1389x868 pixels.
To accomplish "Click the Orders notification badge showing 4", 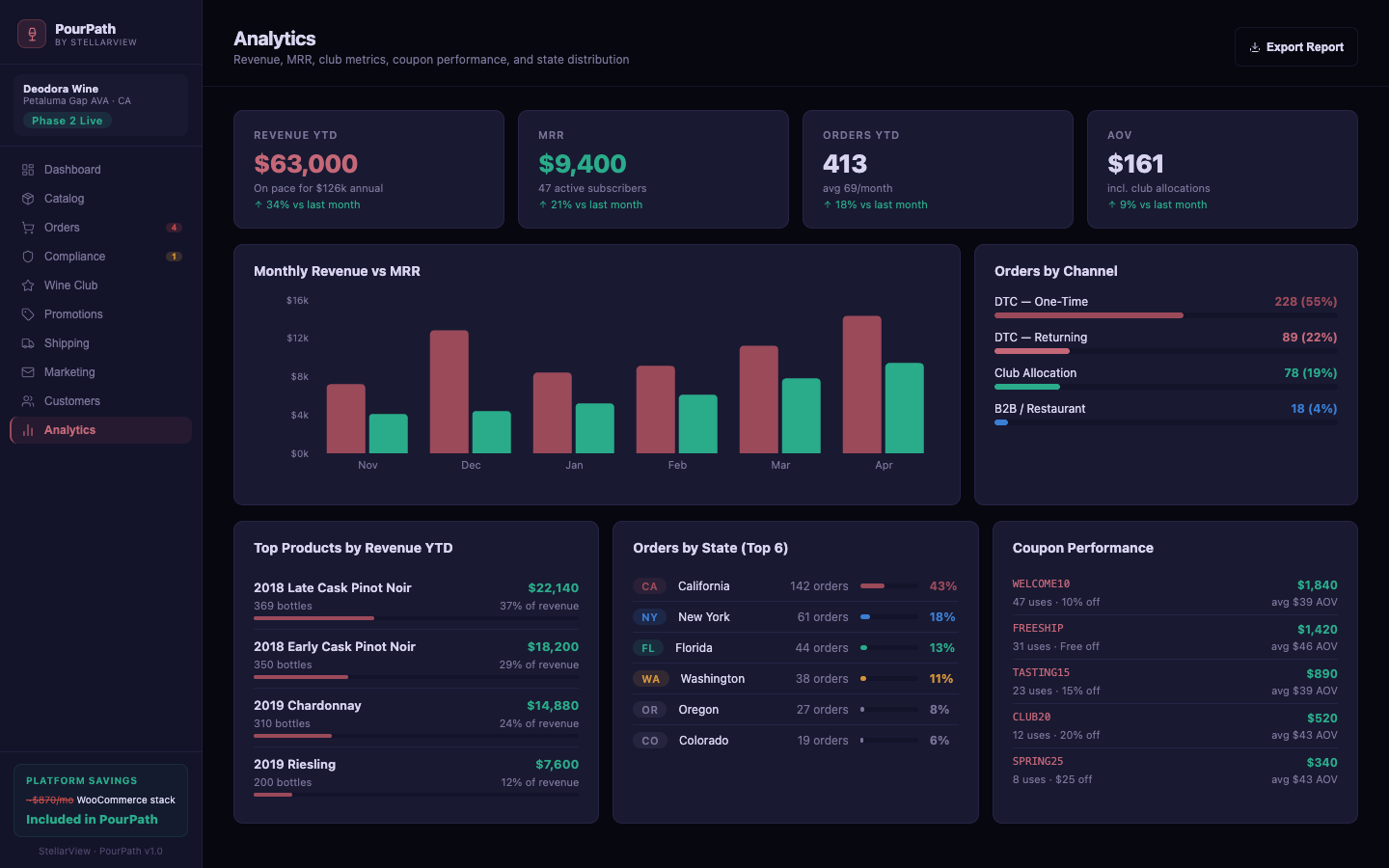I will point(175,227).
